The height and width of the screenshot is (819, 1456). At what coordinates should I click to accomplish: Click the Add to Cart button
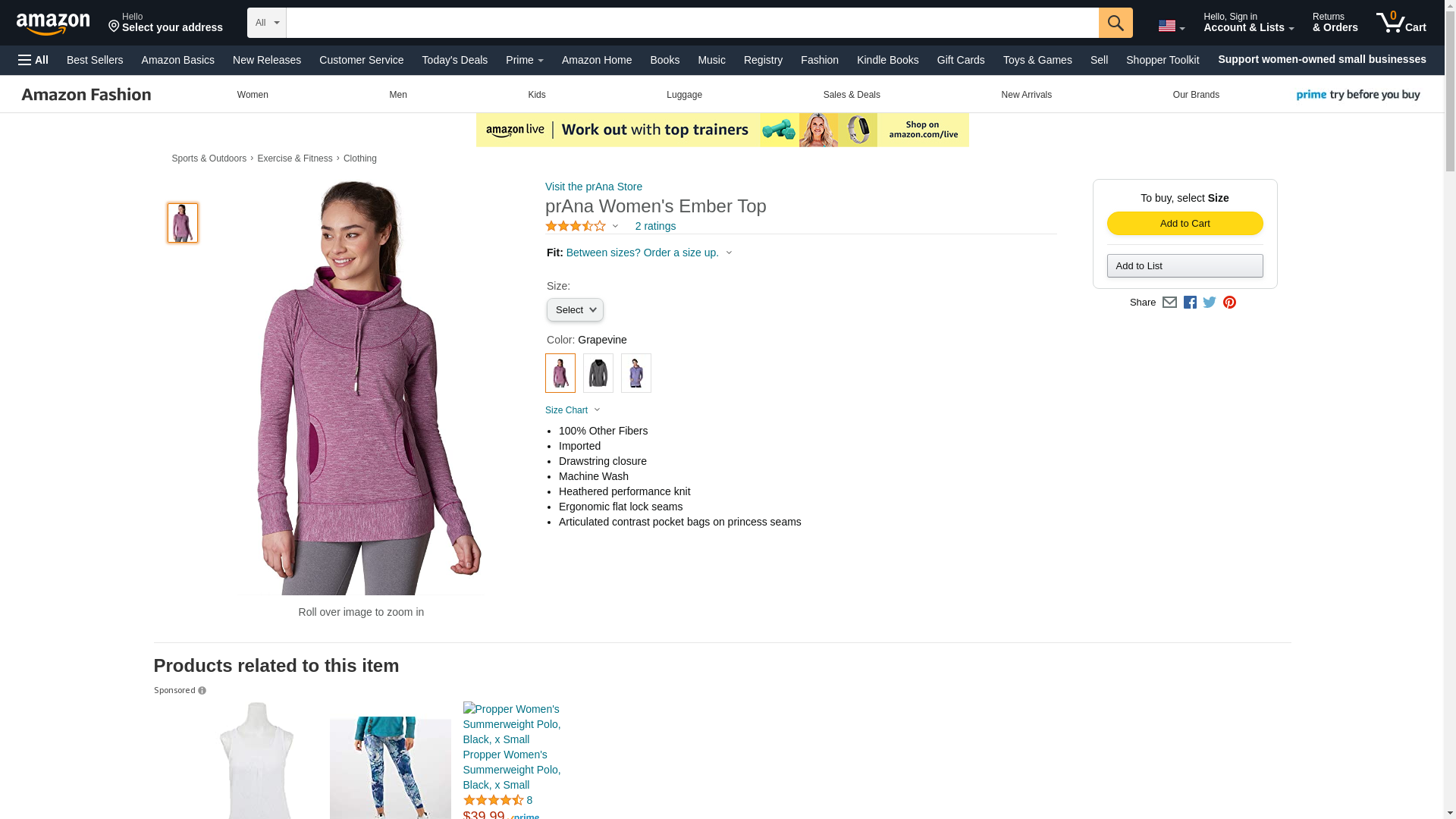(1185, 223)
